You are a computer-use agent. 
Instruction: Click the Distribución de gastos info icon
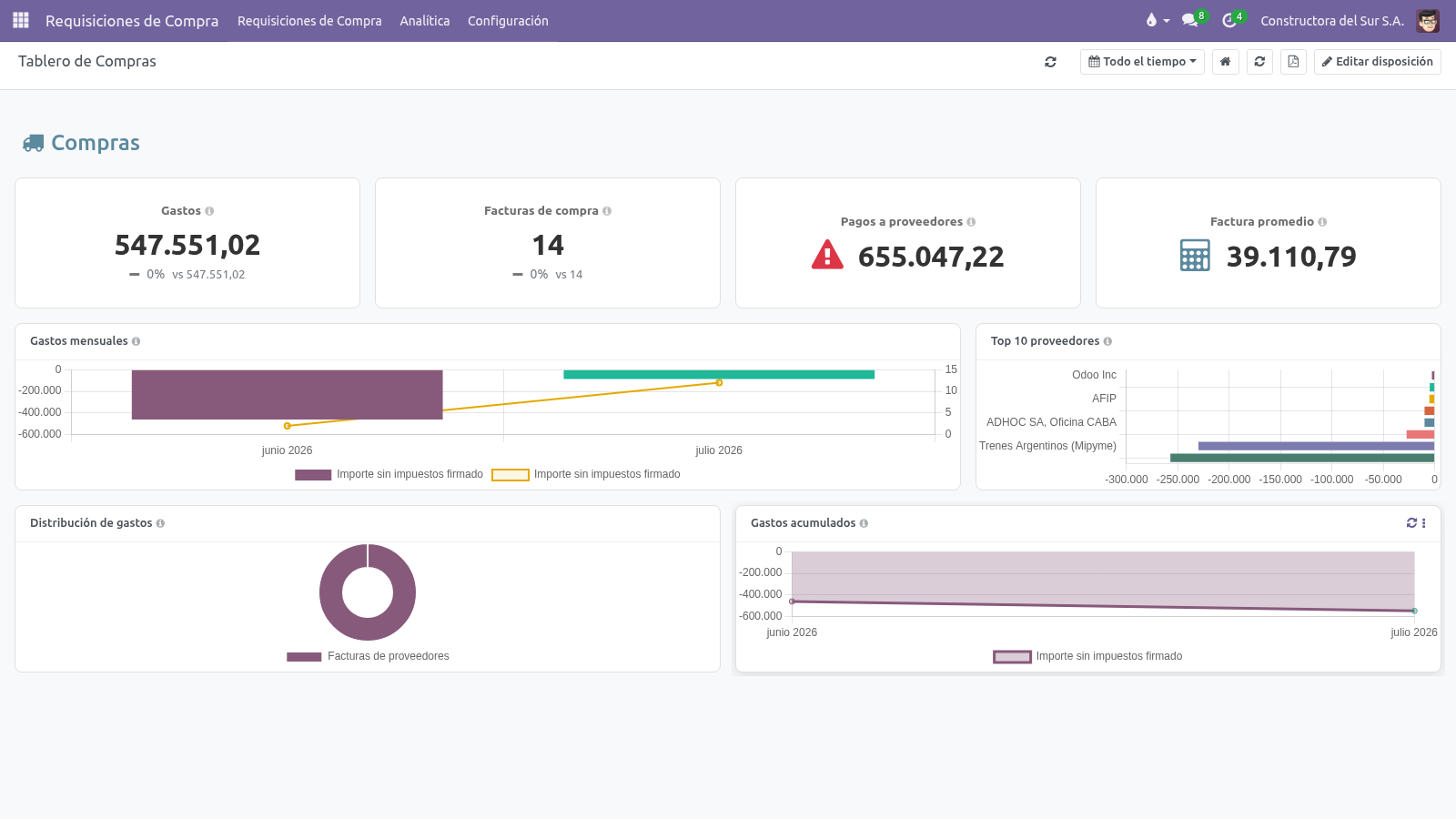(160, 523)
